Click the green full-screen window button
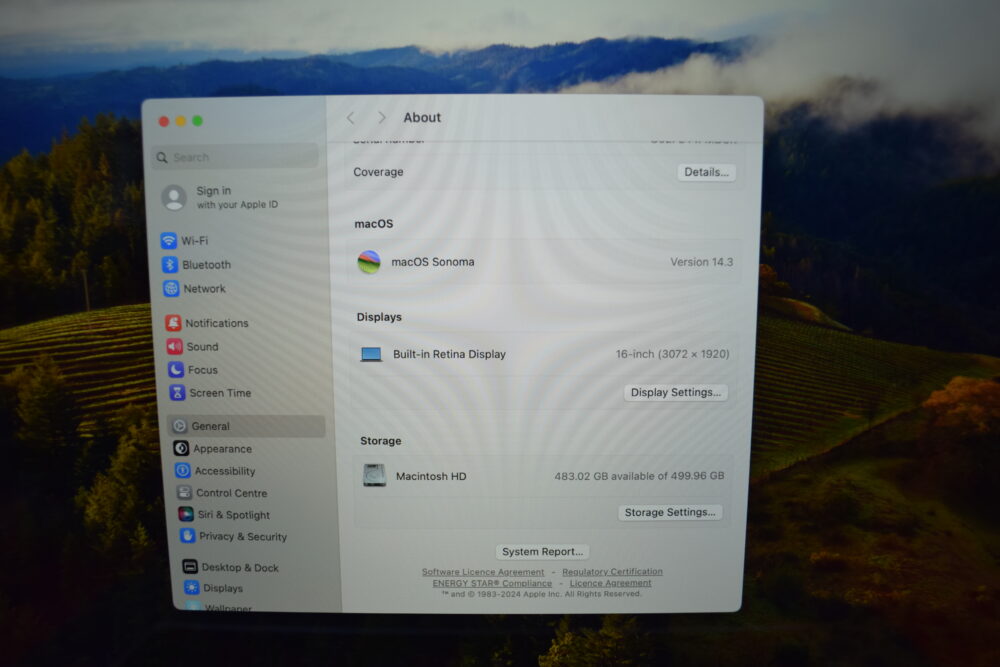The width and height of the screenshot is (1000, 667). click(x=198, y=121)
